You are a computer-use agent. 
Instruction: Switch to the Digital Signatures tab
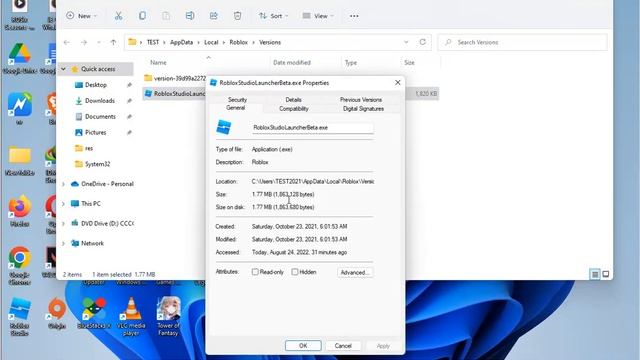pos(363,109)
